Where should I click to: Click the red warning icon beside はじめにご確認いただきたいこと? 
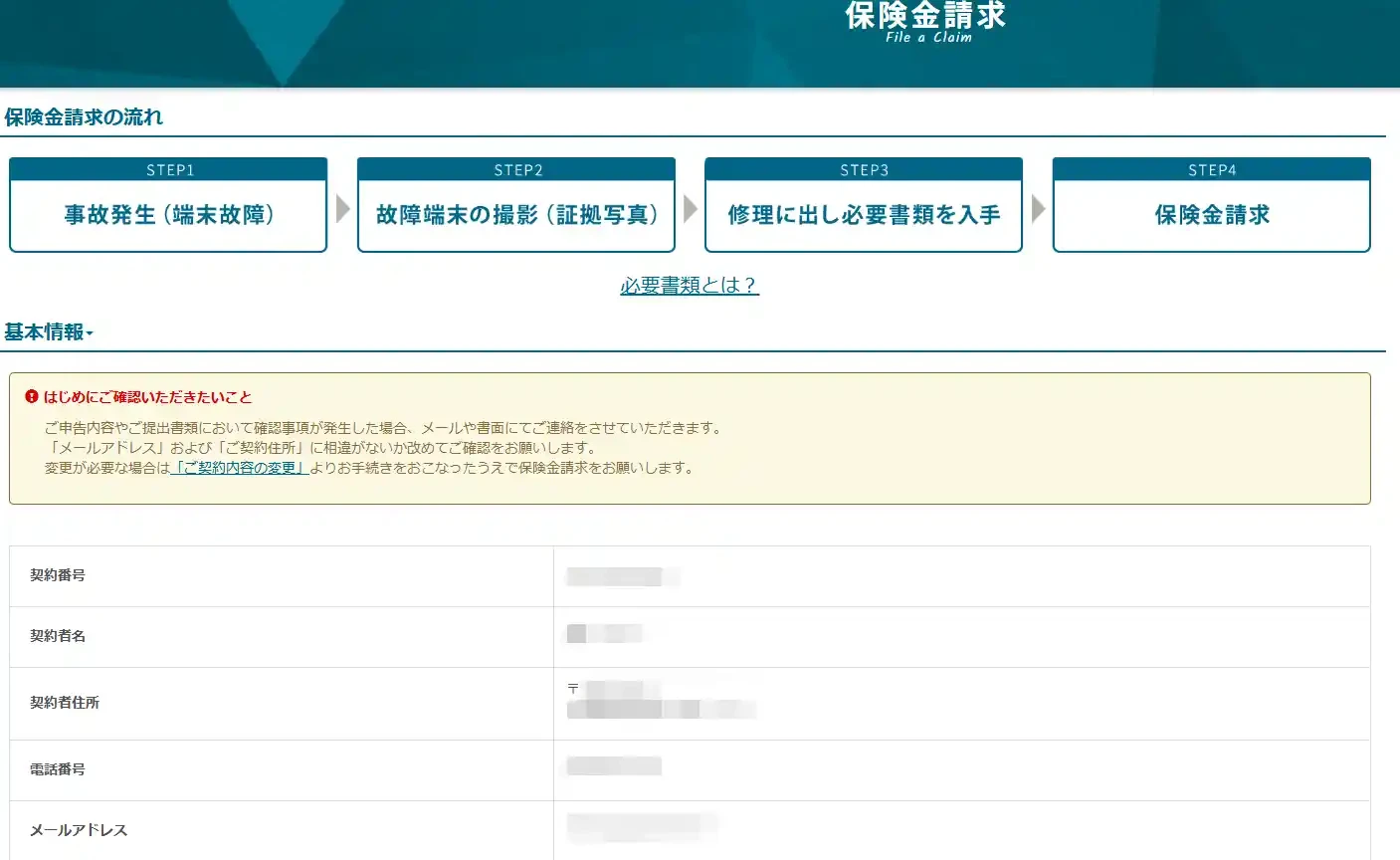[32, 397]
